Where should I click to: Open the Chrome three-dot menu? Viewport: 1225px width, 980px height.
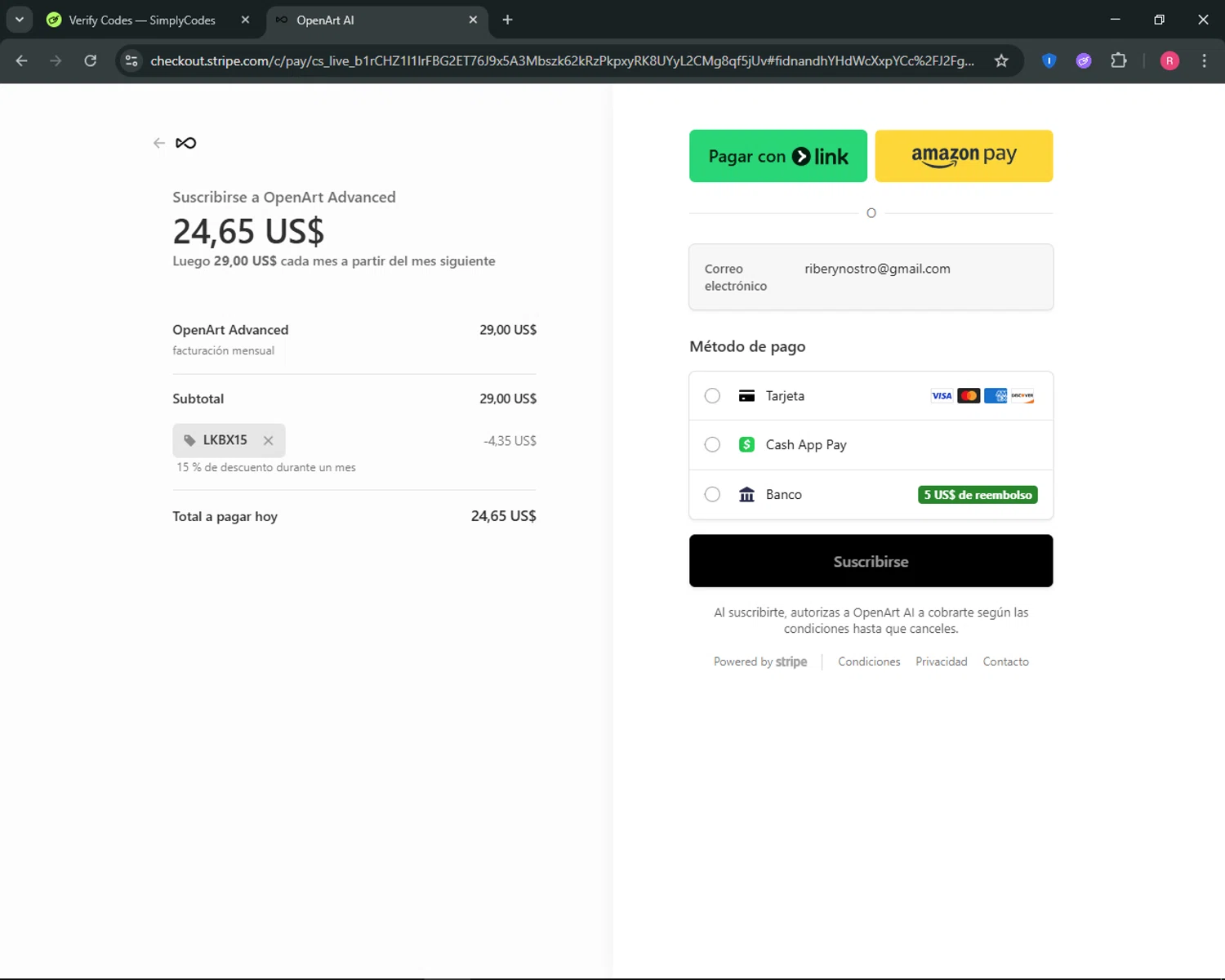click(1204, 60)
